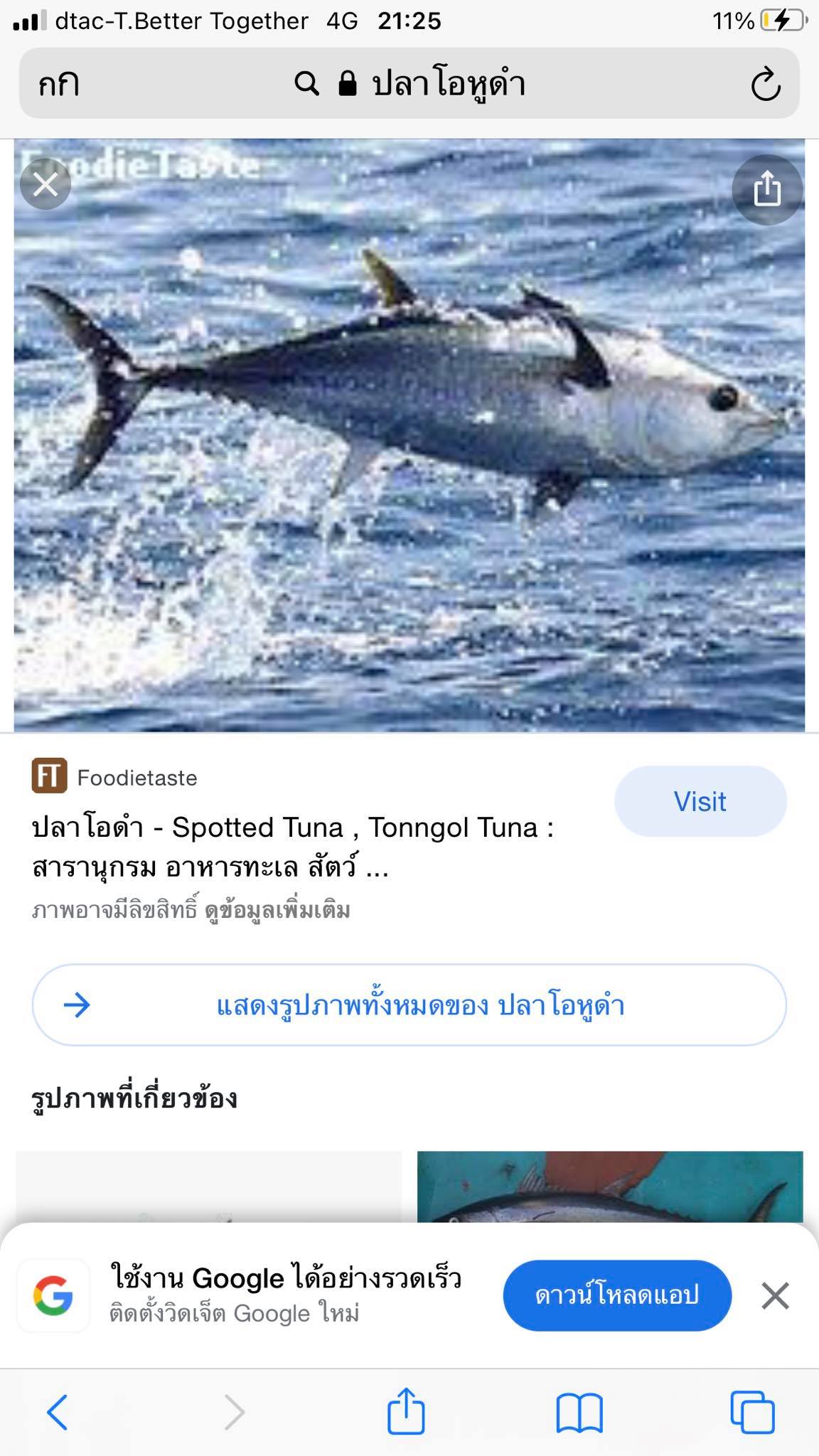Tap the Safari back arrow

coord(57,1411)
